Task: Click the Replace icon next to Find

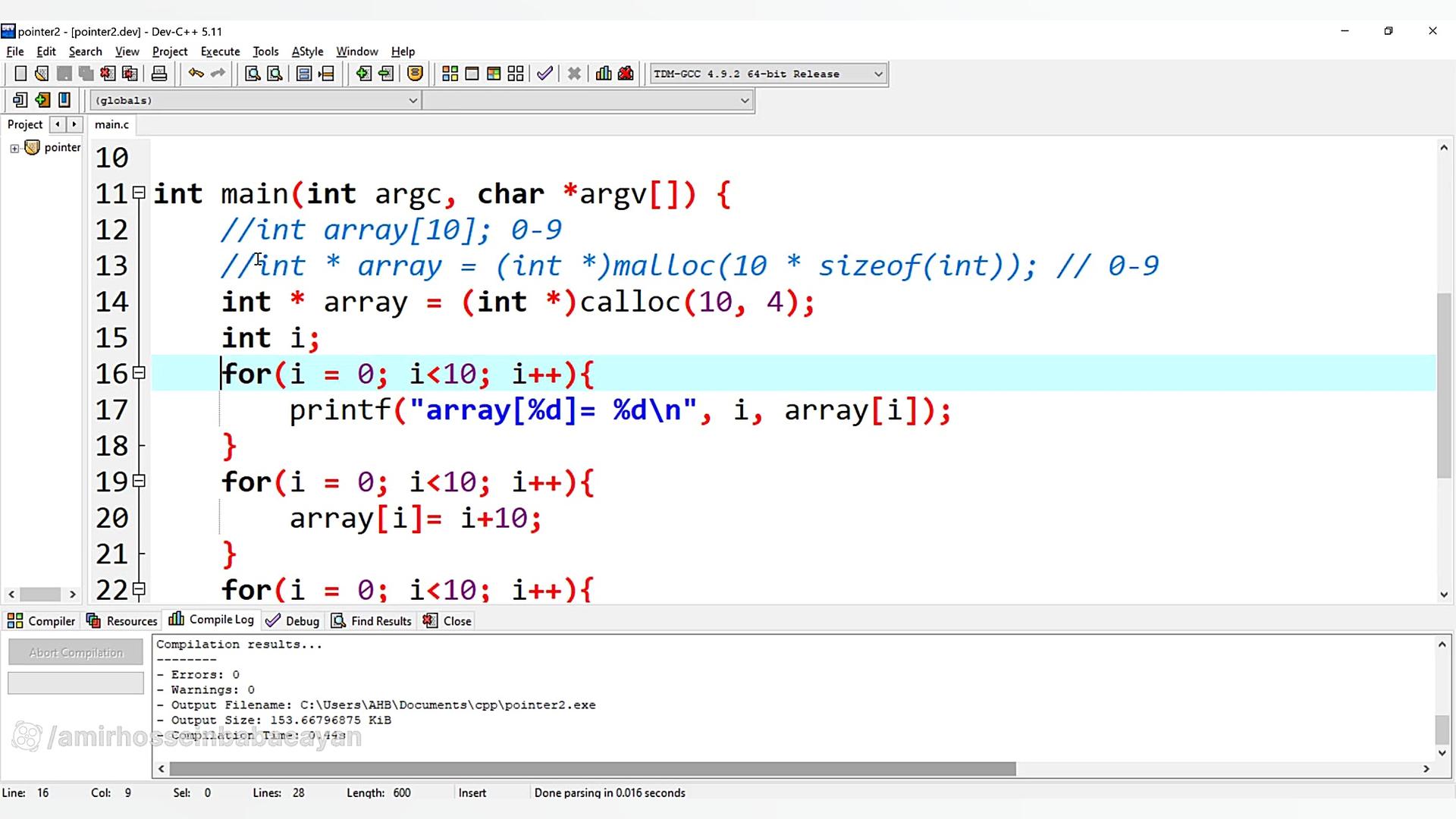Action: [275, 74]
